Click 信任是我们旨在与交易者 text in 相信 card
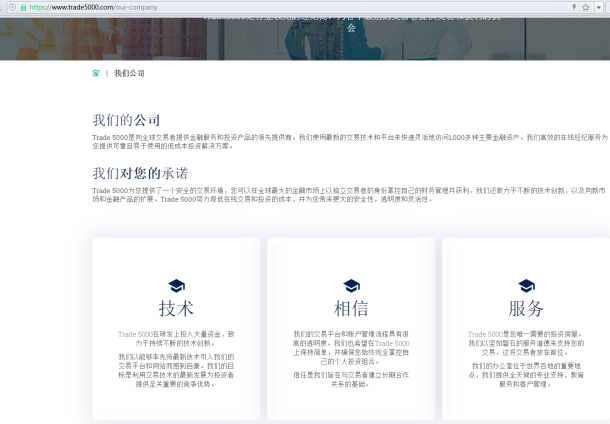The width and height of the screenshot is (610, 424). click(351, 380)
